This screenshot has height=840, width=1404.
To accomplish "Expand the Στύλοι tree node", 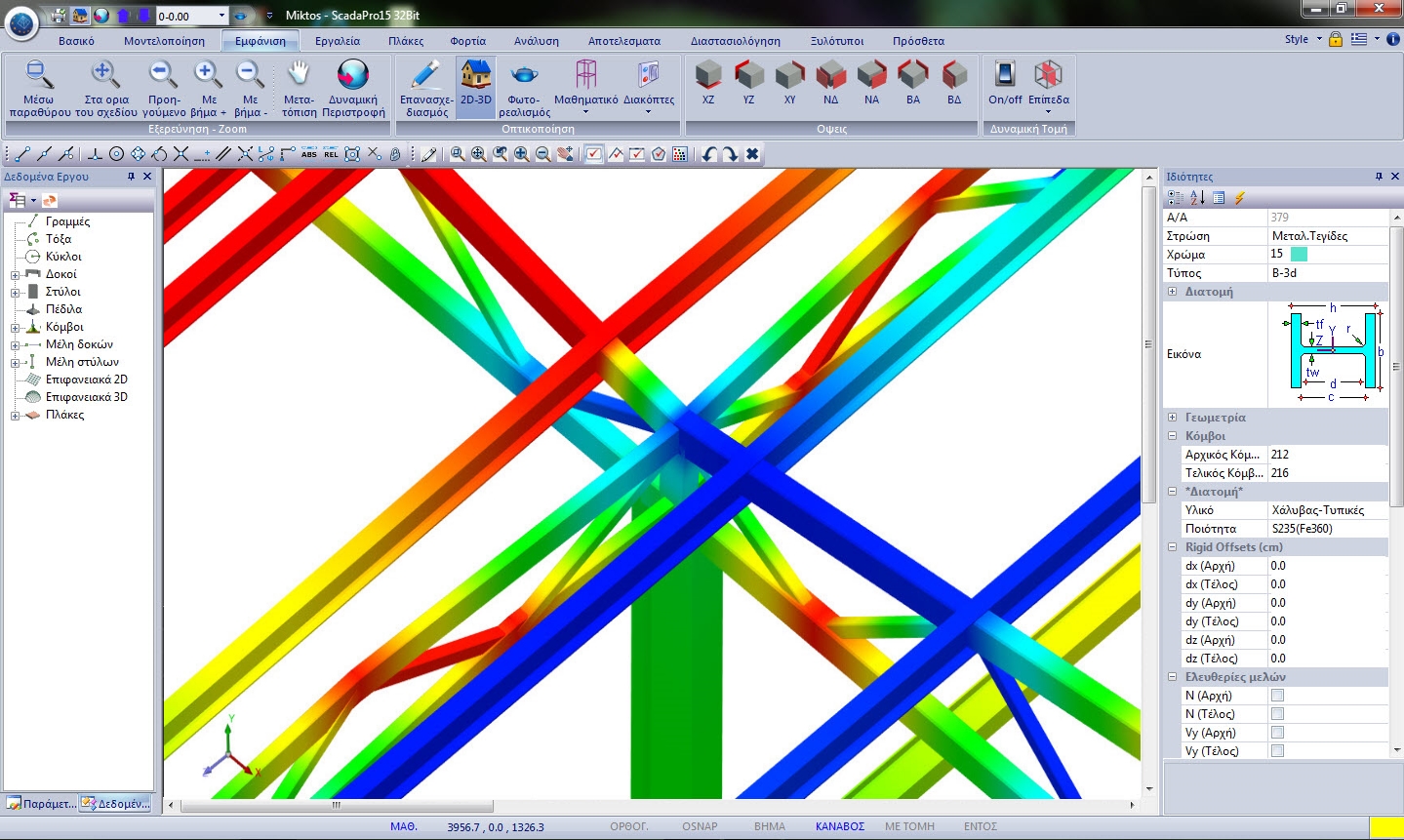I will pyautogui.click(x=16, y=293).
